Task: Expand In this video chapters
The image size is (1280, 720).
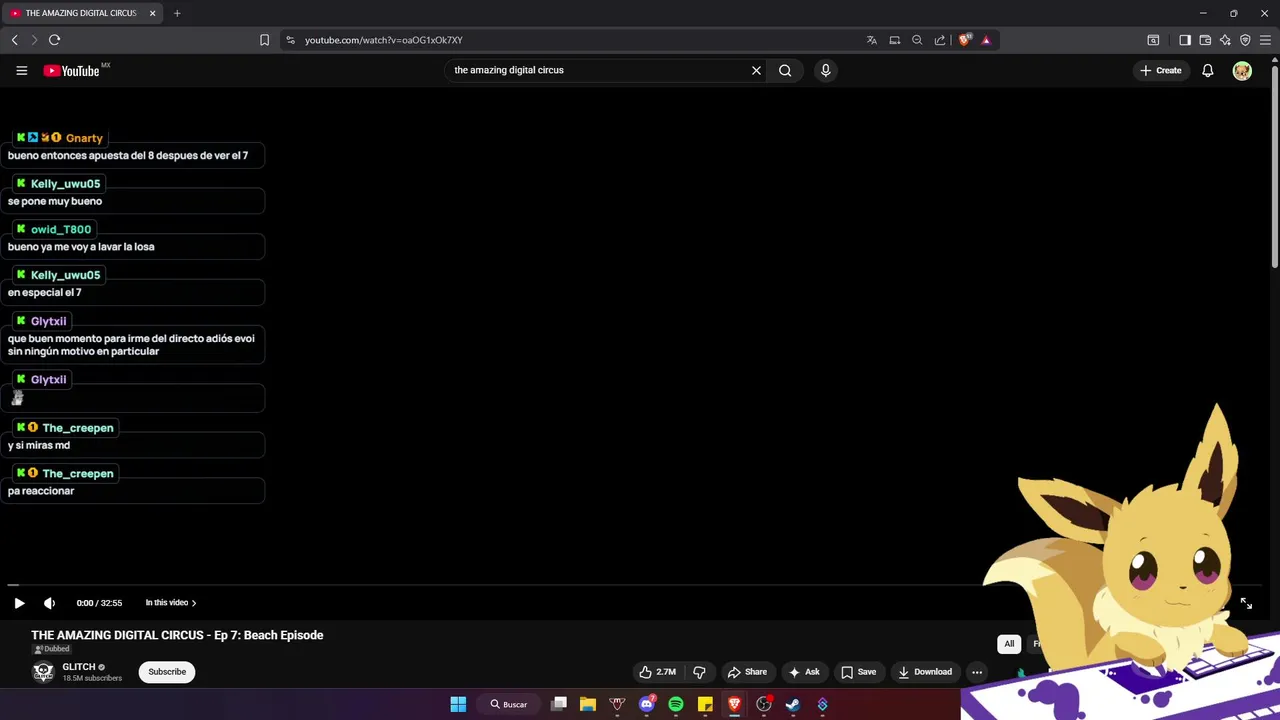Action: coord(170,603)
